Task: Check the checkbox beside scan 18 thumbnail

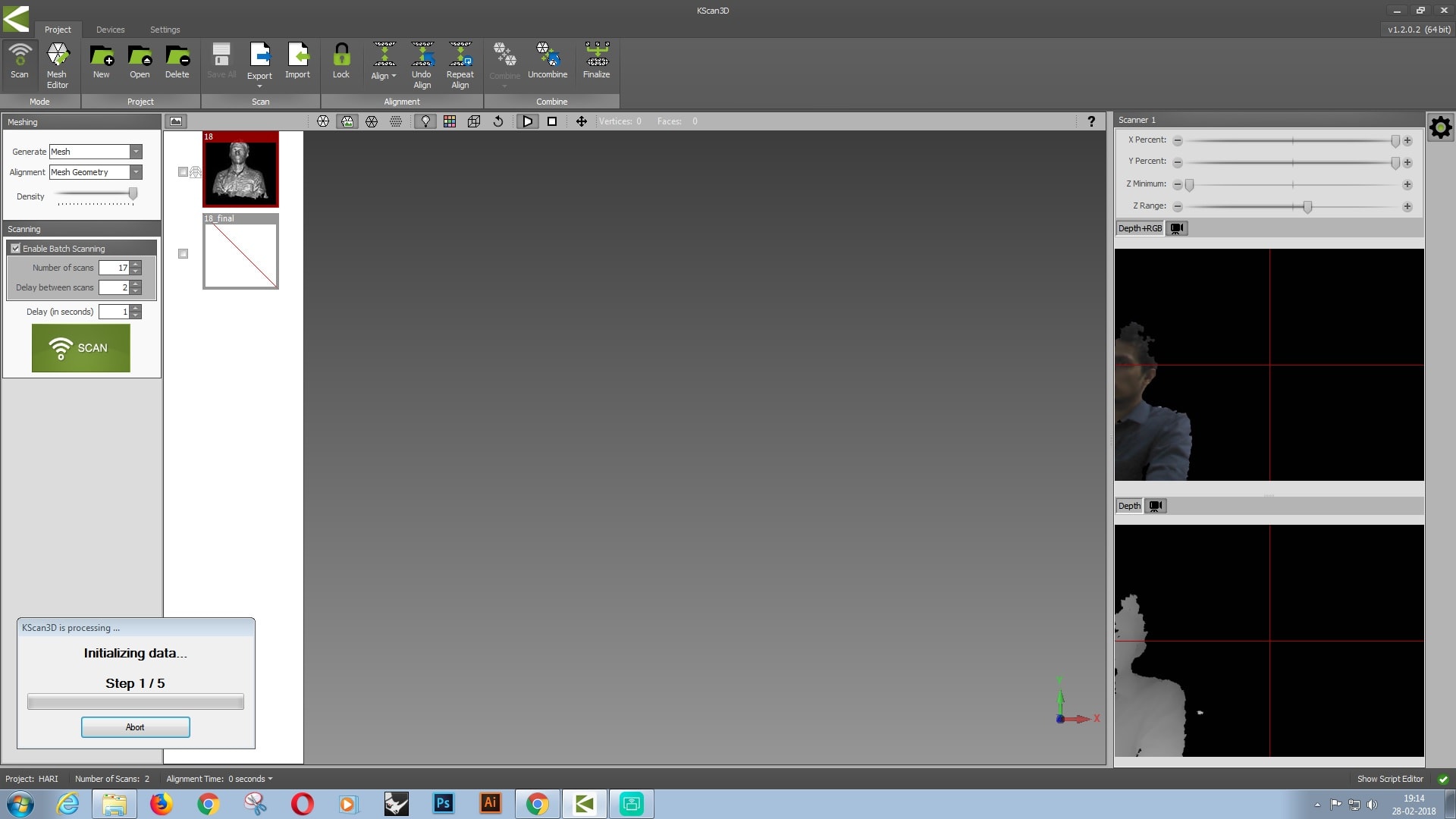Action: (x=183, y=172)
